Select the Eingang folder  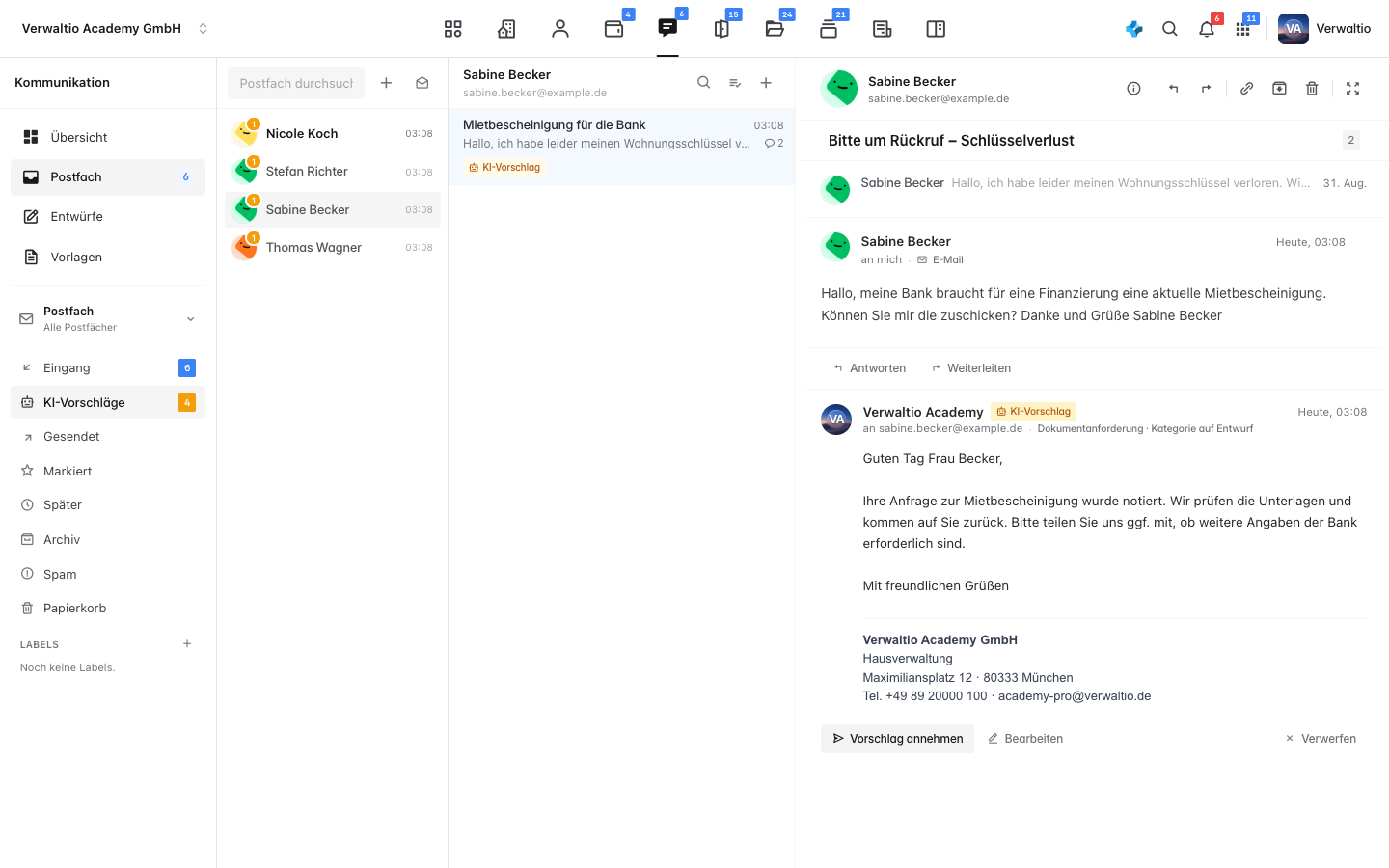pyautogui.click(x=108, y=367)
